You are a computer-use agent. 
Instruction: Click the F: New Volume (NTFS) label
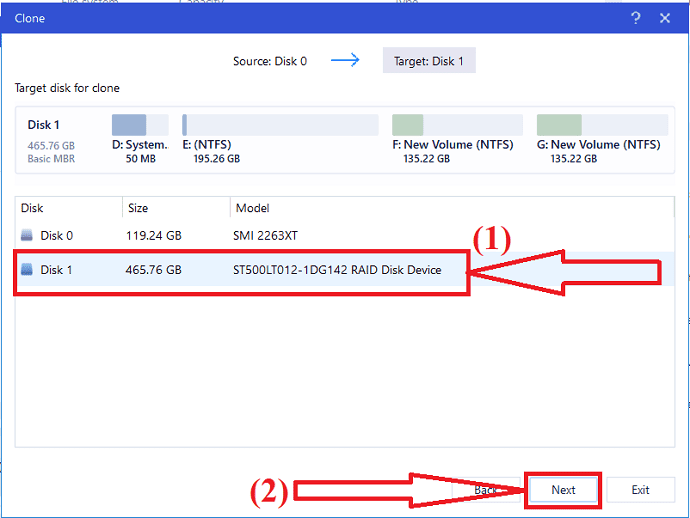tap(453, 144)
